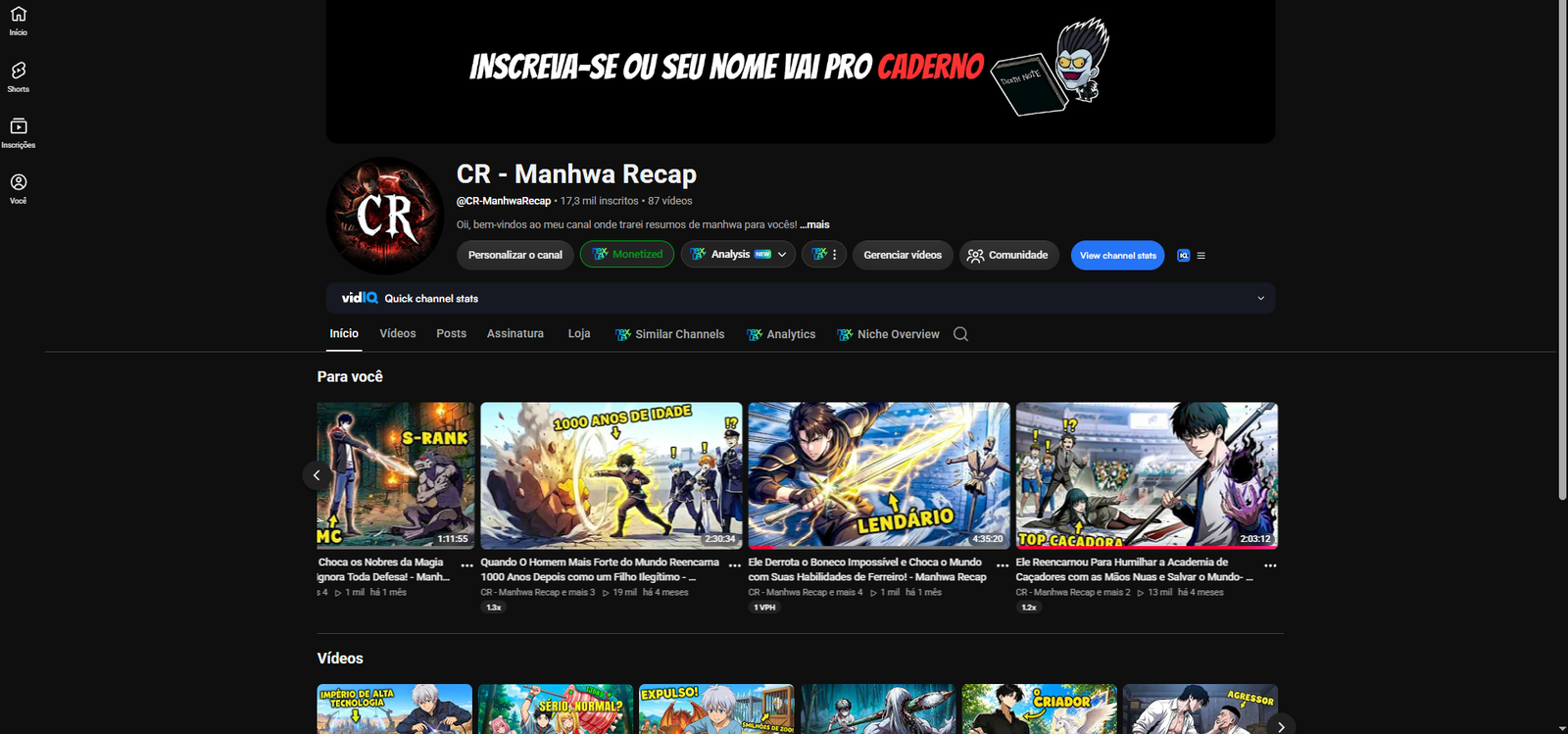Play the S-RANK thumbnail video

click(396, 475)
